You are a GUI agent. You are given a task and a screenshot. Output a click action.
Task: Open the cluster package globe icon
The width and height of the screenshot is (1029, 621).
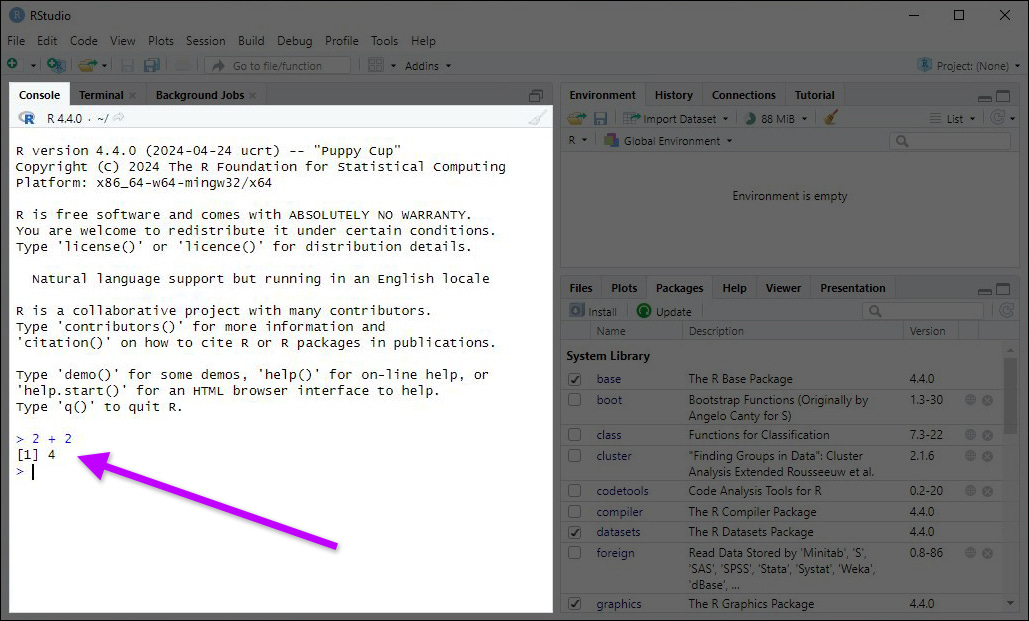click(971, 456)
